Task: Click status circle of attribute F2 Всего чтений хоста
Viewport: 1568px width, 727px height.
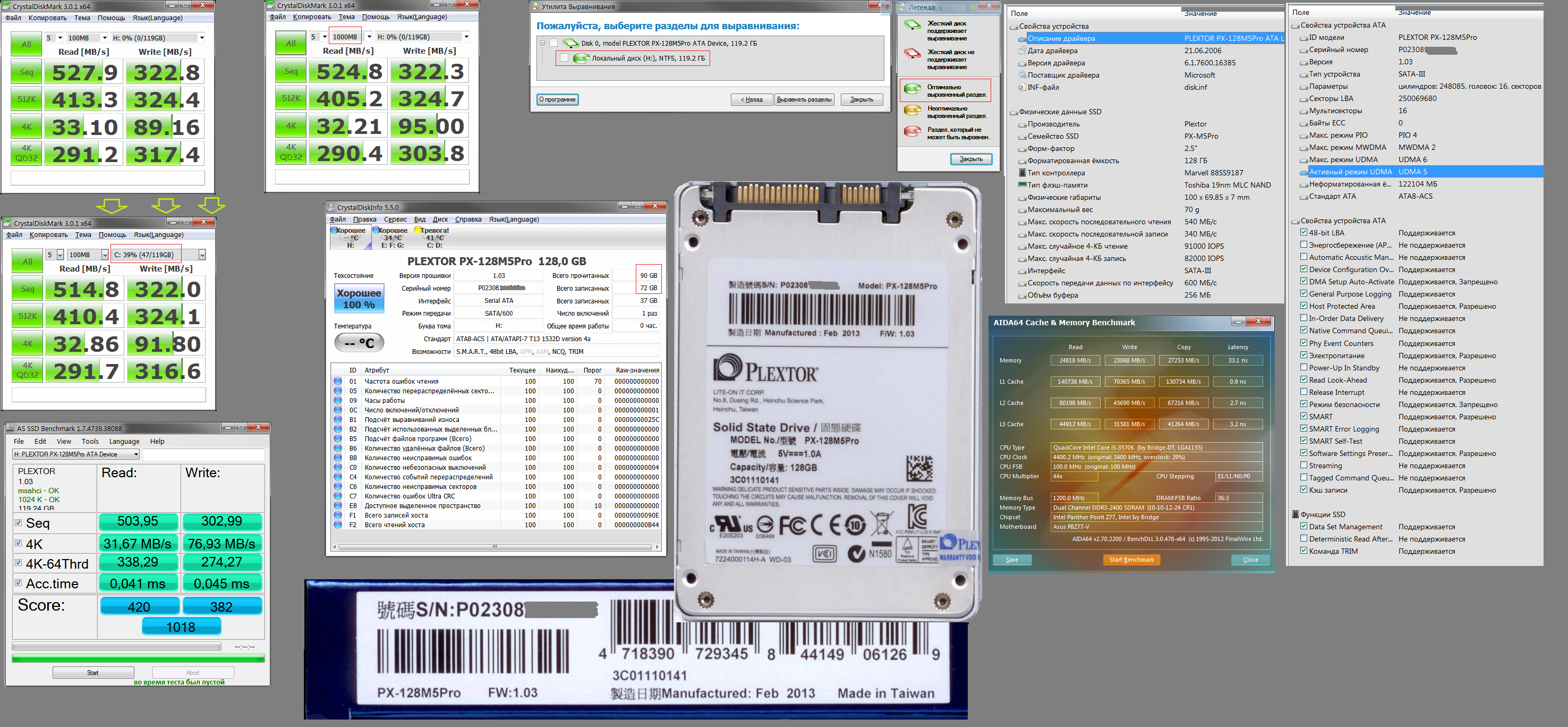Action: coord(338,525)
